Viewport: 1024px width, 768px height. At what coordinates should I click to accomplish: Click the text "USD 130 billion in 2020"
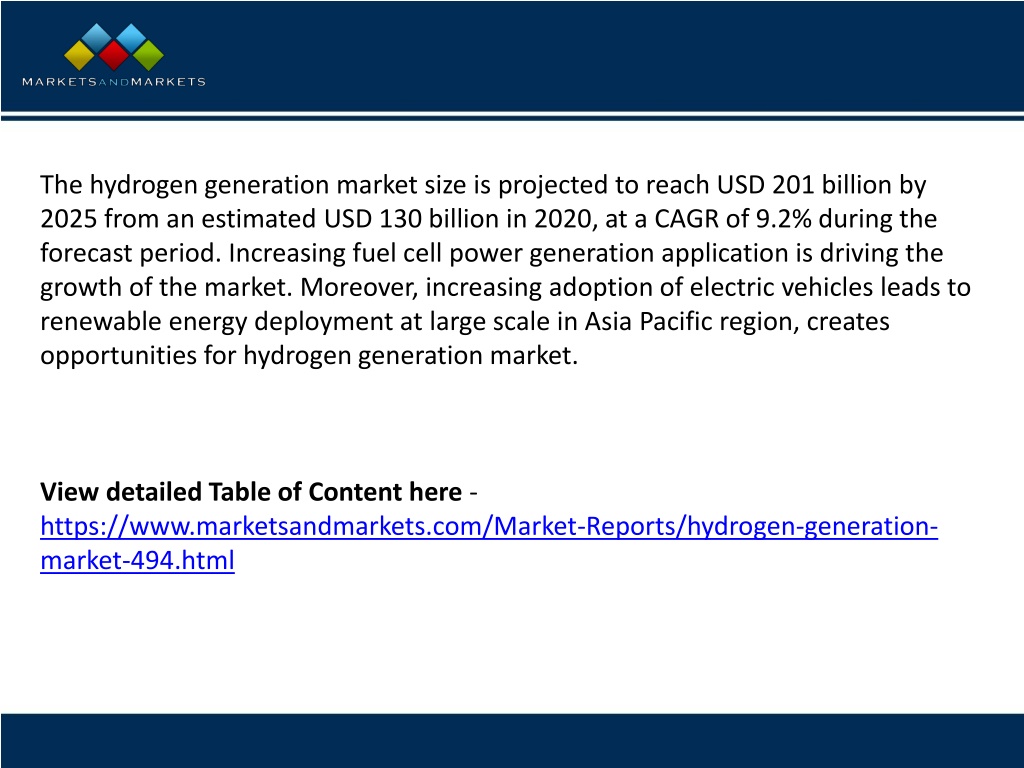click(x=458, y=219)
